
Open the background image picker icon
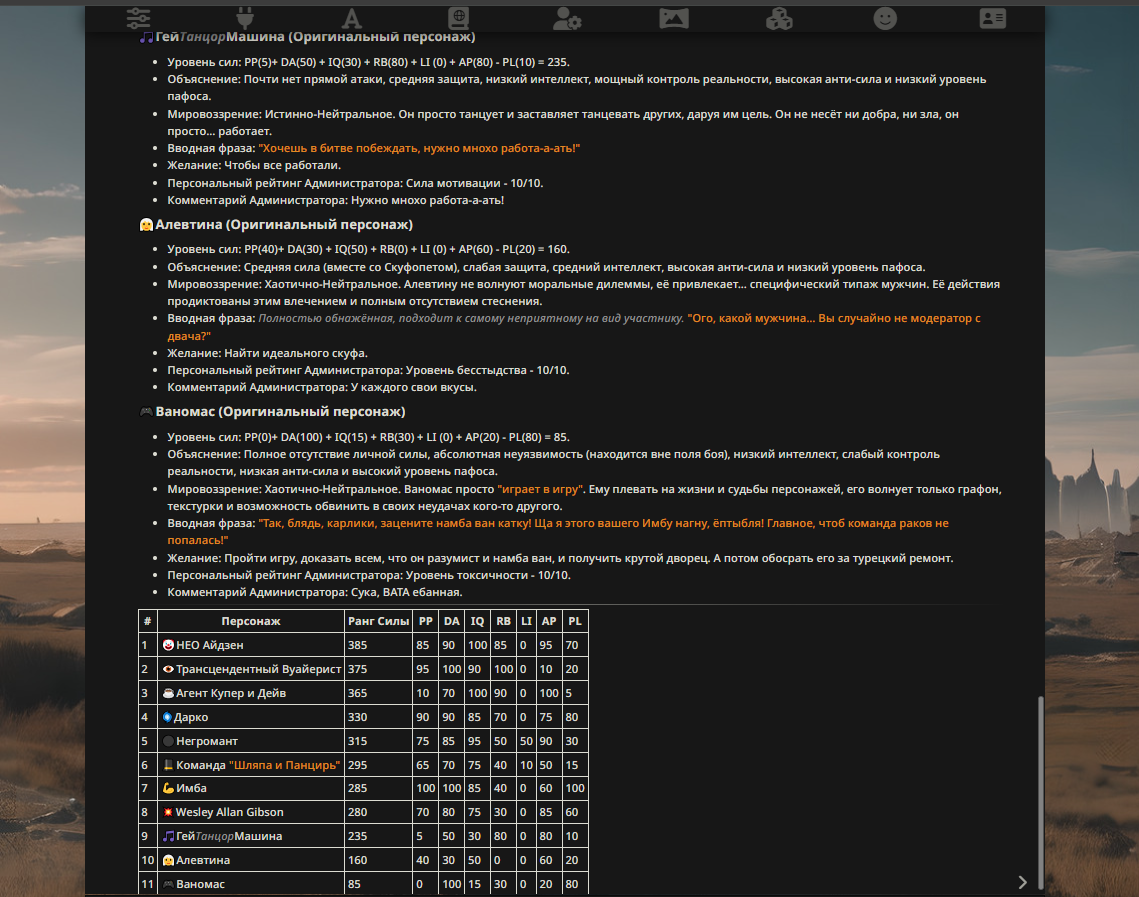click(x=673, y=18)
